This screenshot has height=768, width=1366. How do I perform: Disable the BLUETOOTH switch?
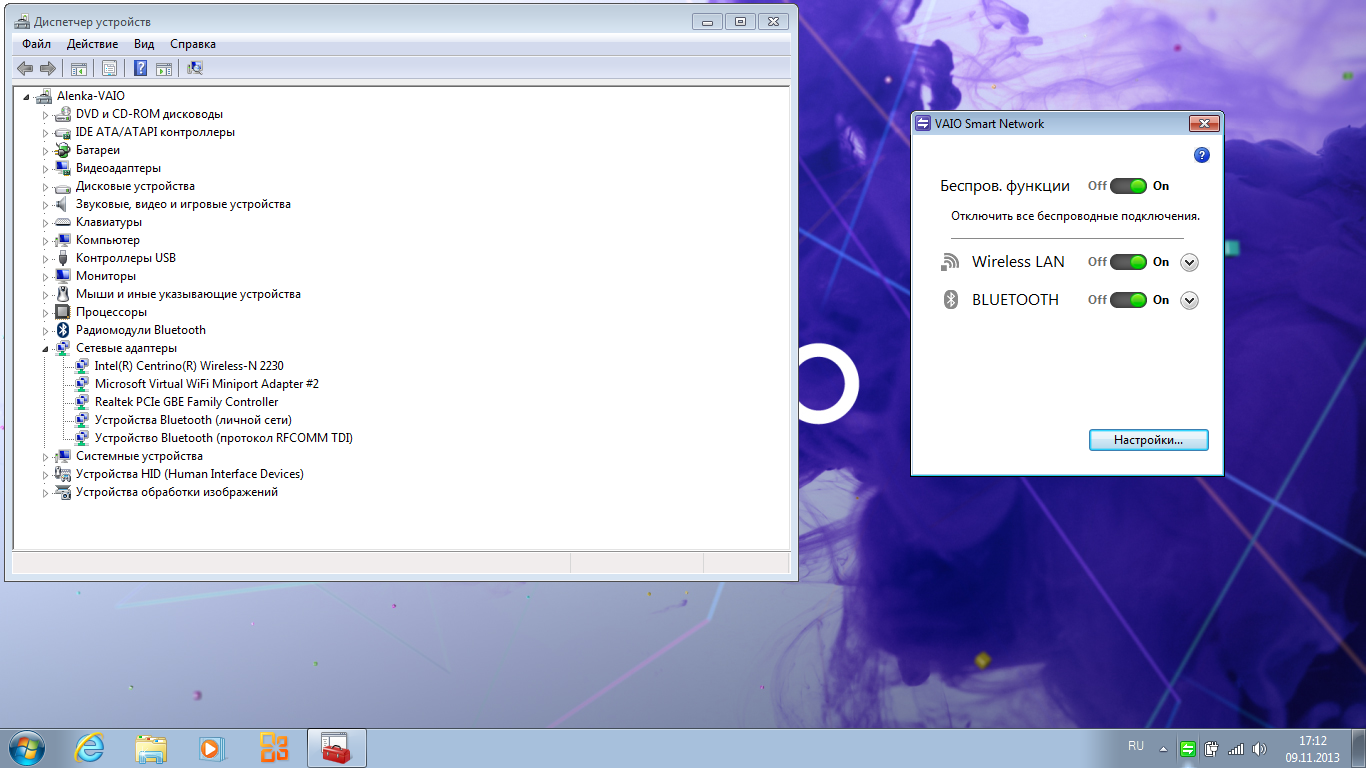pyautogui.click(x=1128, y=300)
